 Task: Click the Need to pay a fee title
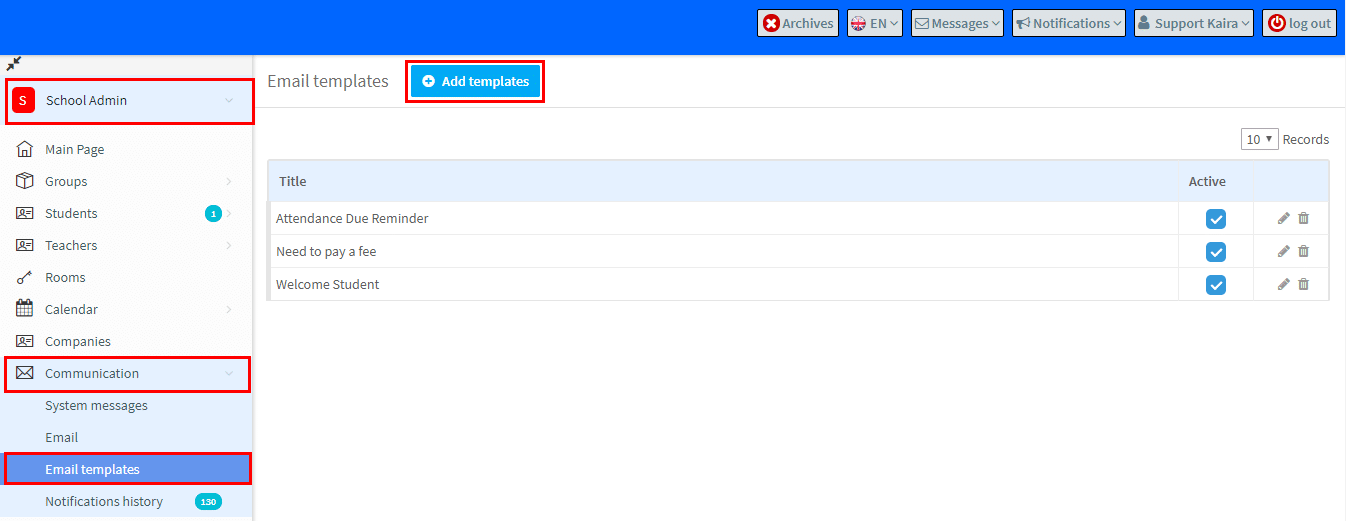(x=326, y=251)
